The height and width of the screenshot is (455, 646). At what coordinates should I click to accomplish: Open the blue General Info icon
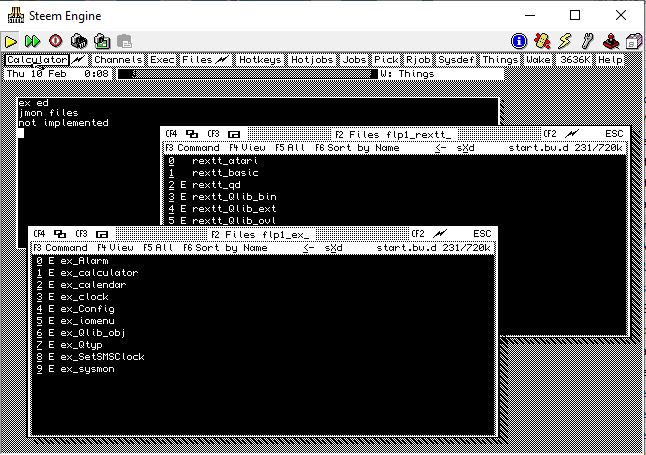click(519, 41)
